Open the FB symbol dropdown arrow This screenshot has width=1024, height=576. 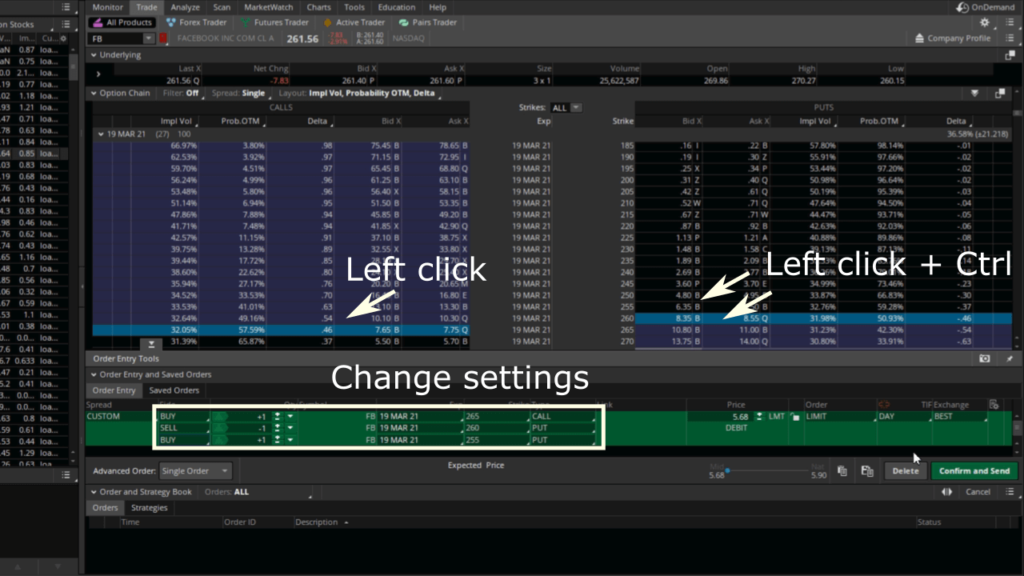[148, 39]
